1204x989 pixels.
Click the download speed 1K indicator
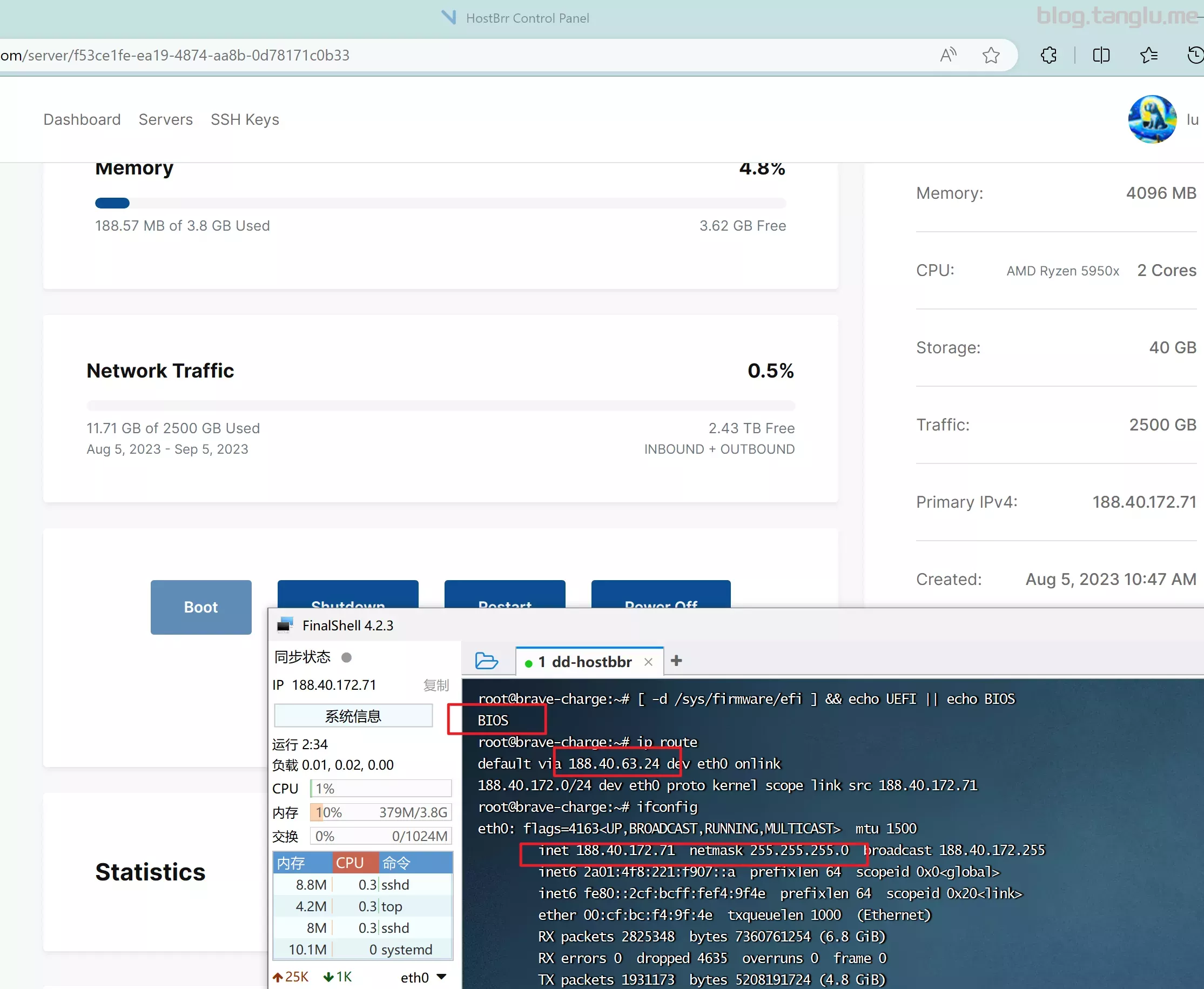(338, 977)
